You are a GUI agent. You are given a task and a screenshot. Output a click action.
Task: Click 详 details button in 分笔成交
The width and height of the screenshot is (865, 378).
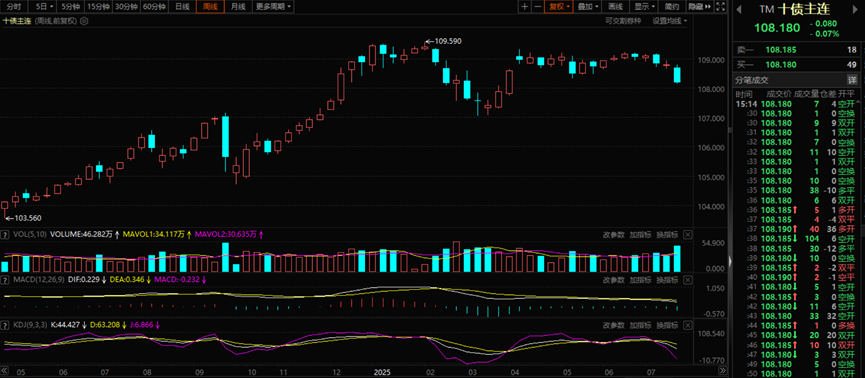852,80
